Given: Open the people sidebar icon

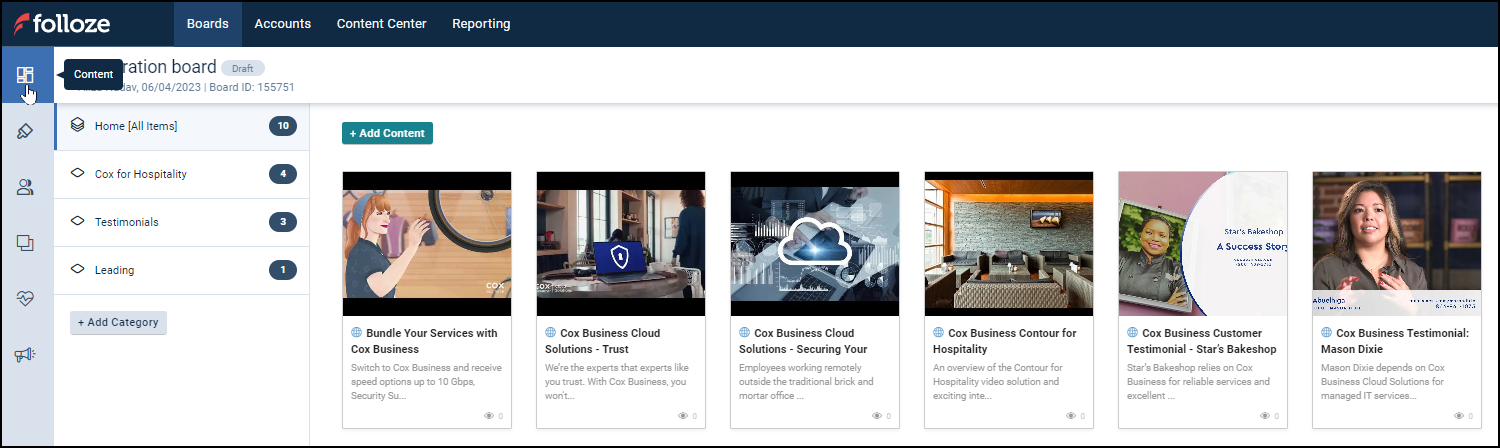Looking at the screenshot, I should point(26,187).
